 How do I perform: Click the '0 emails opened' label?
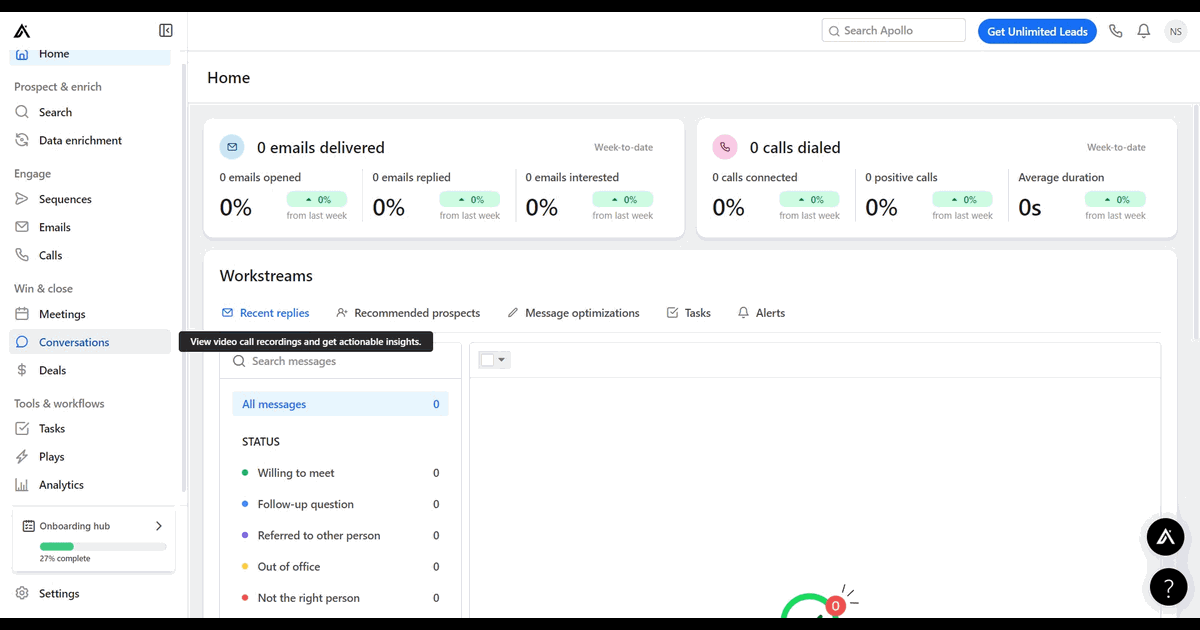click(x=260, y=177)
